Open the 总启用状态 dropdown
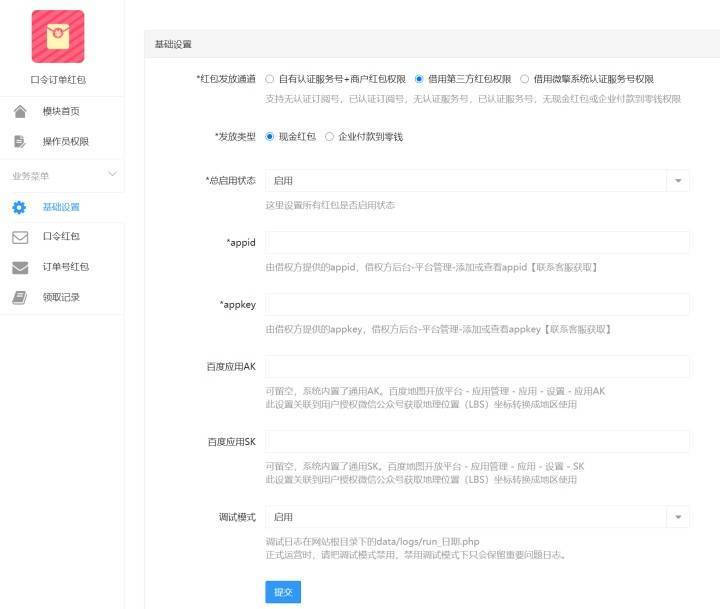 click(477, 181)
